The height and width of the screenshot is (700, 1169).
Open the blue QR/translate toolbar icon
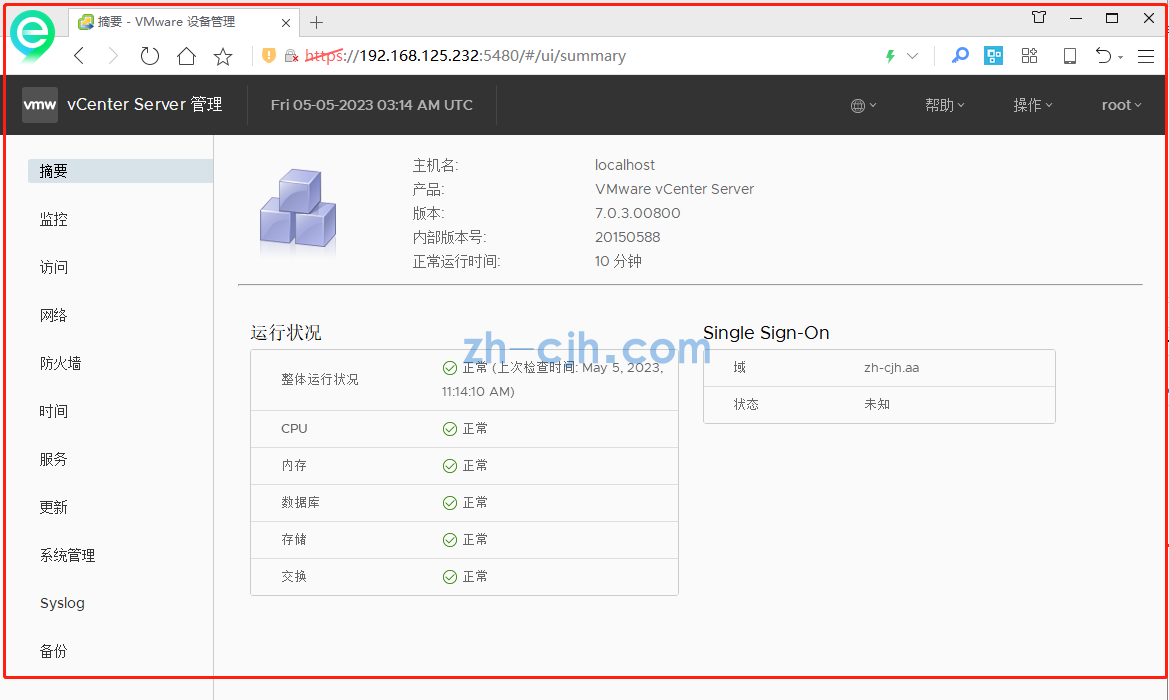click(993, 56)
